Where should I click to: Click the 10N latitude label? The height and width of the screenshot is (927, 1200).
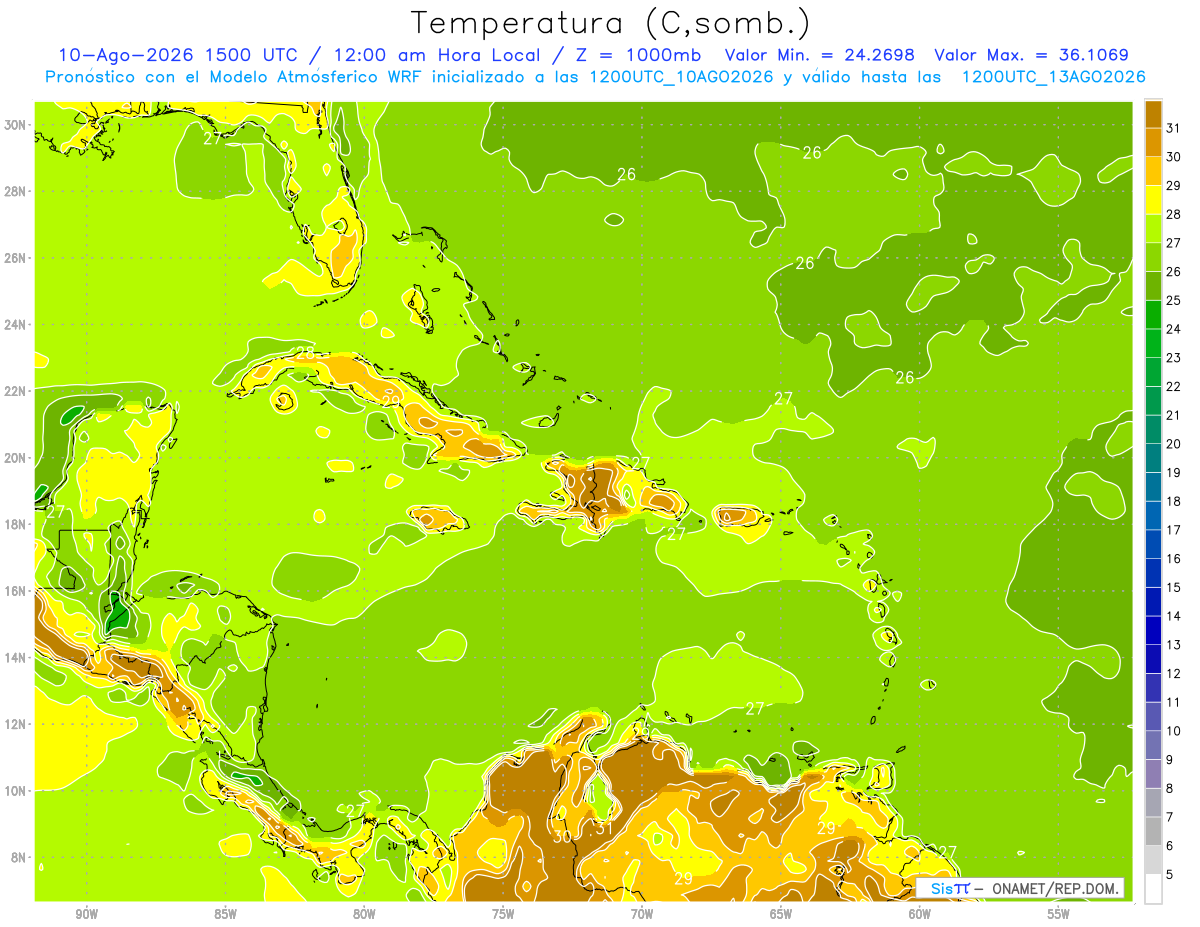[x=17, y=791]
